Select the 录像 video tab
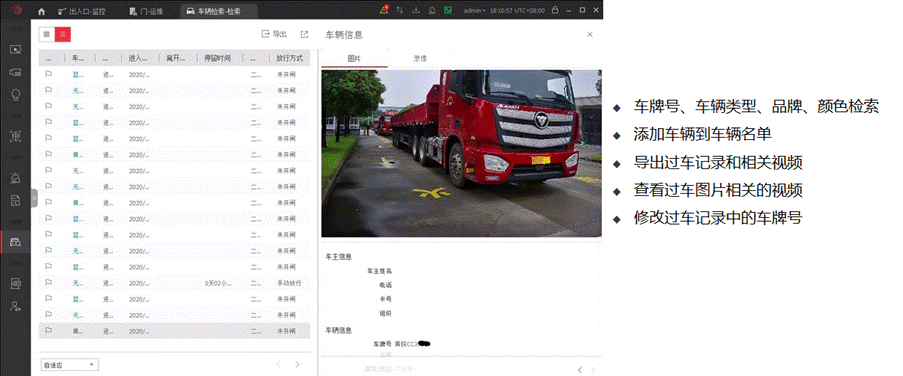 point(420,58)
